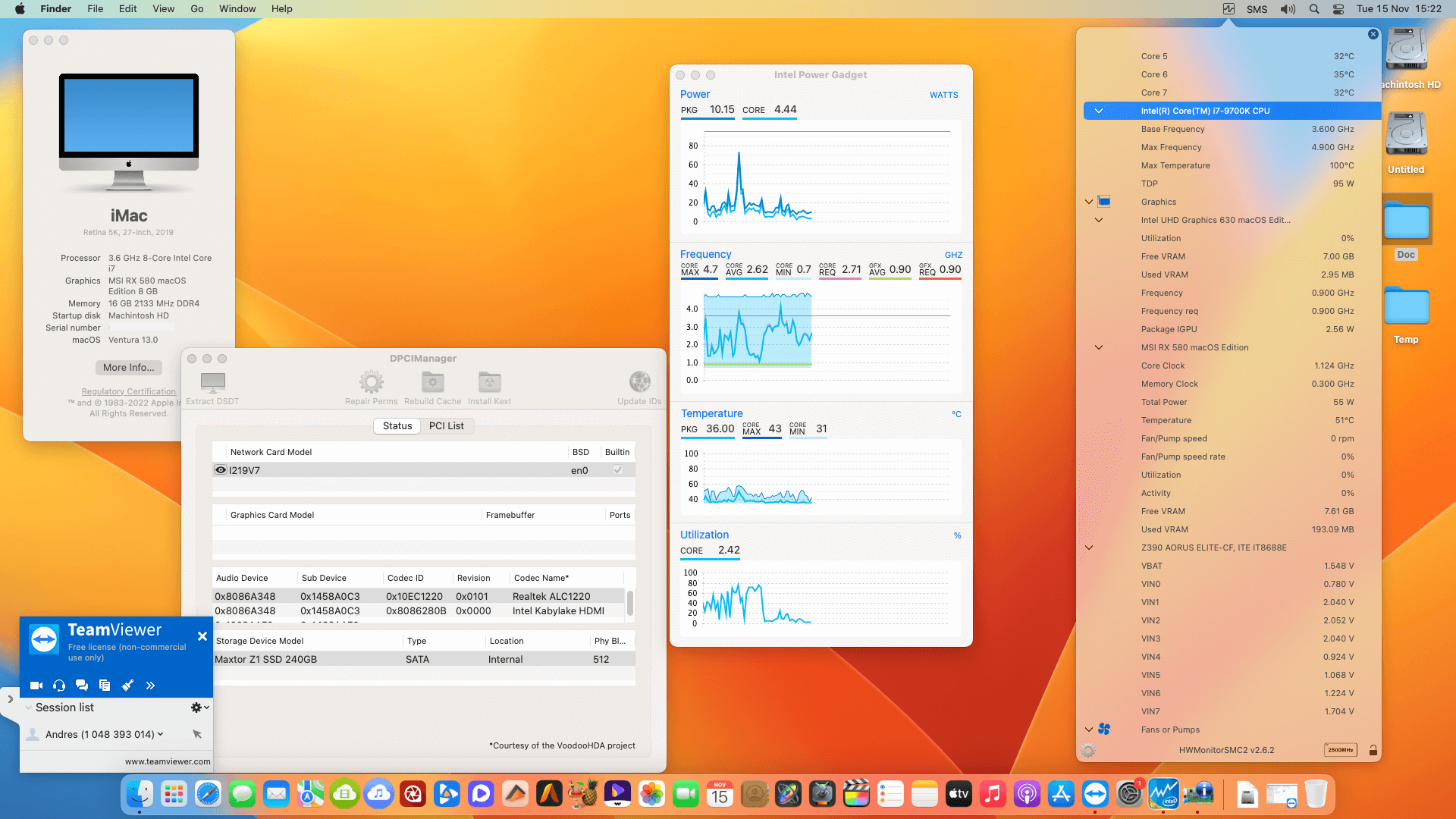Open TeamViewer chat bubbles icon
Viewport: 1456px width, 819px height.
point(82,686)
